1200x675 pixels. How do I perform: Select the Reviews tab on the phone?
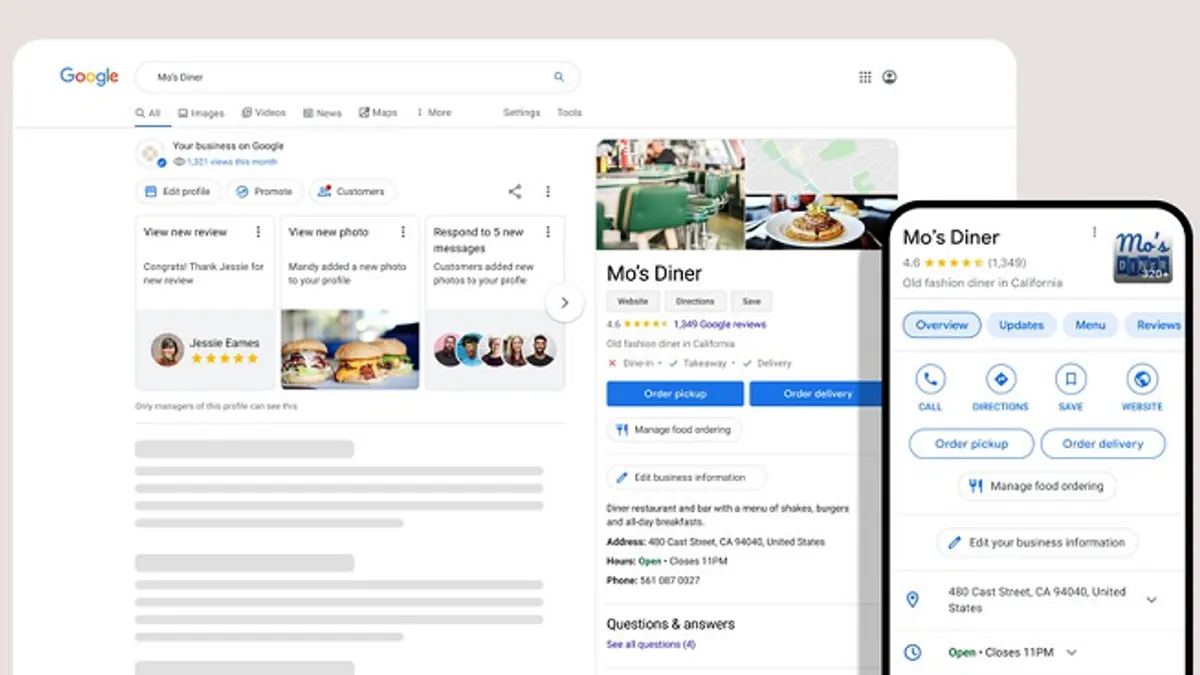tap(1158, 325)
